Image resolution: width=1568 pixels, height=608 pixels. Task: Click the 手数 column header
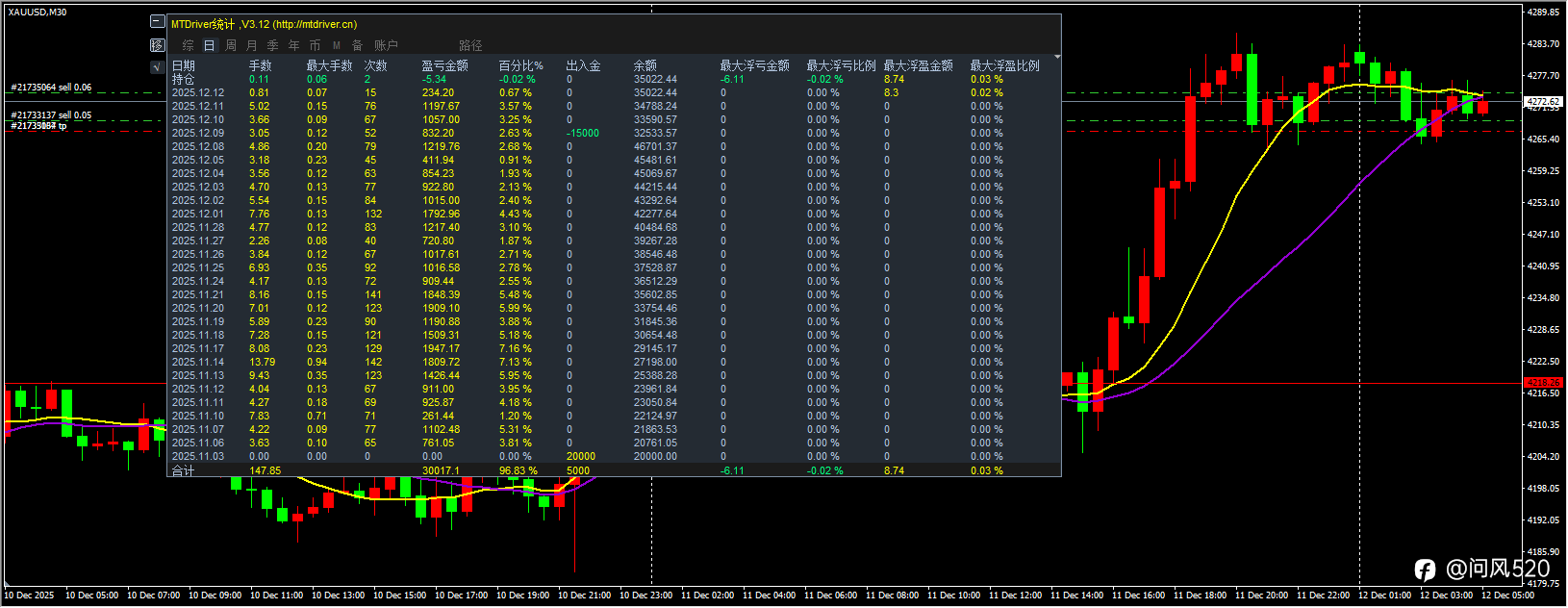(x=261, y=65)
